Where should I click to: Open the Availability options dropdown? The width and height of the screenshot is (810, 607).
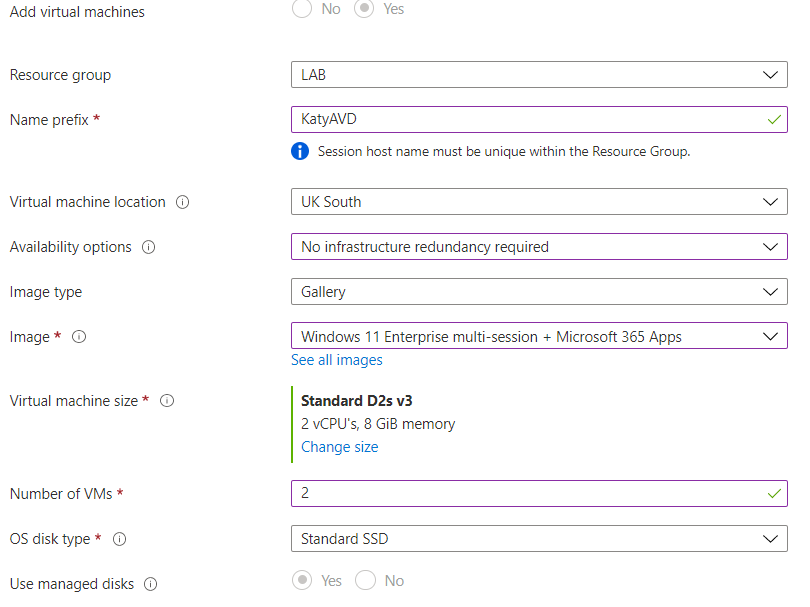pyautogui.click(x=539, y=247)
